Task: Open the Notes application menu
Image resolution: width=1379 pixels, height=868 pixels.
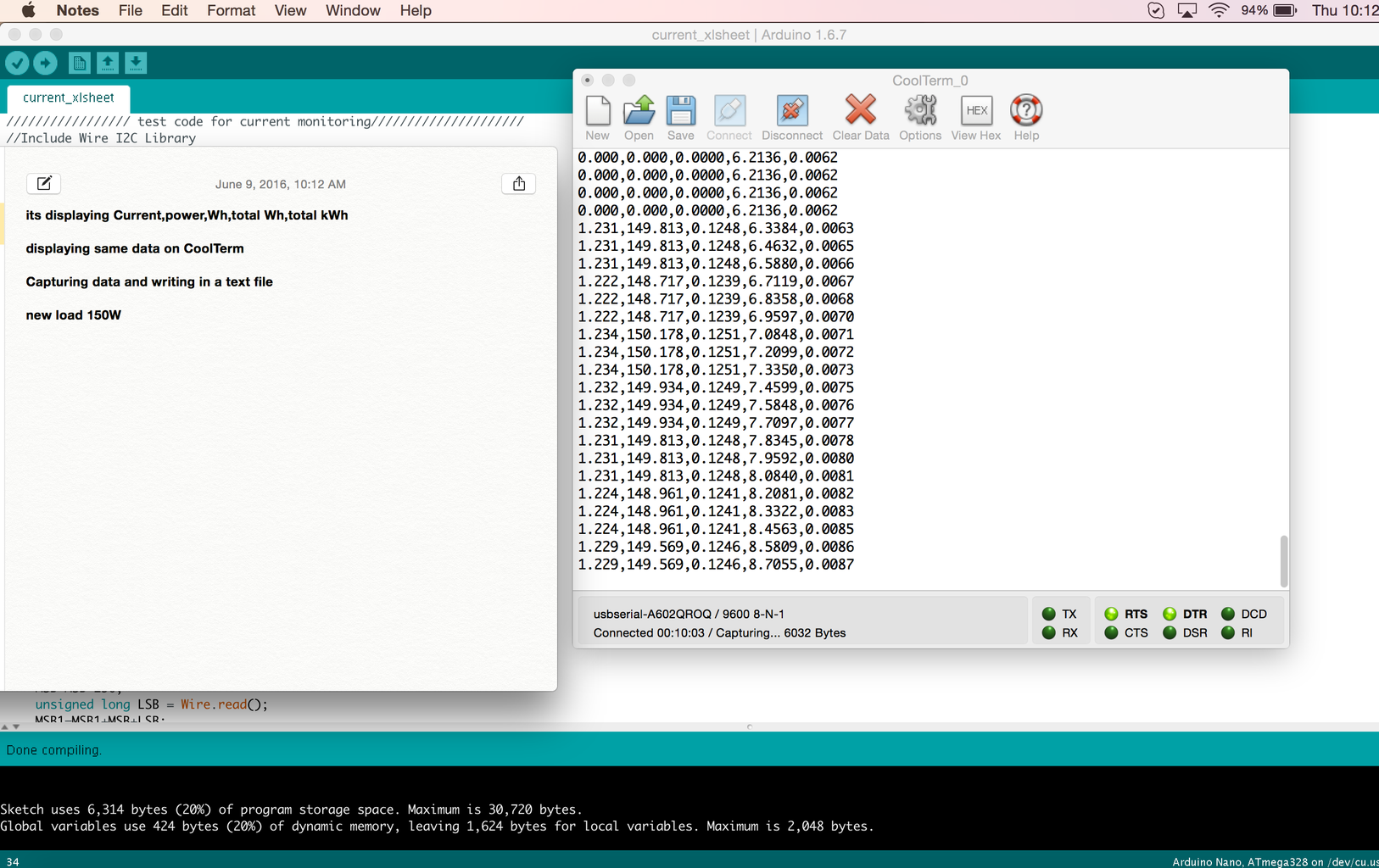Action: tap(77, 10)
